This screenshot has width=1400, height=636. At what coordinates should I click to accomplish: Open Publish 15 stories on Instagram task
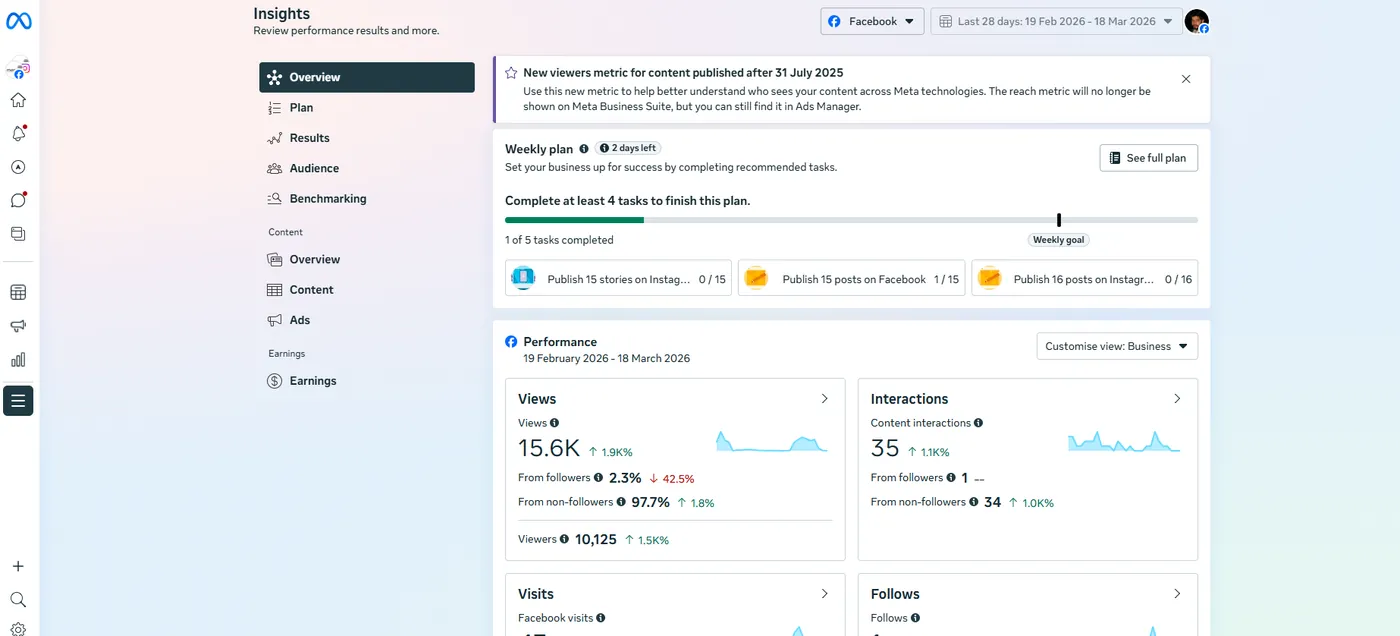619,278
